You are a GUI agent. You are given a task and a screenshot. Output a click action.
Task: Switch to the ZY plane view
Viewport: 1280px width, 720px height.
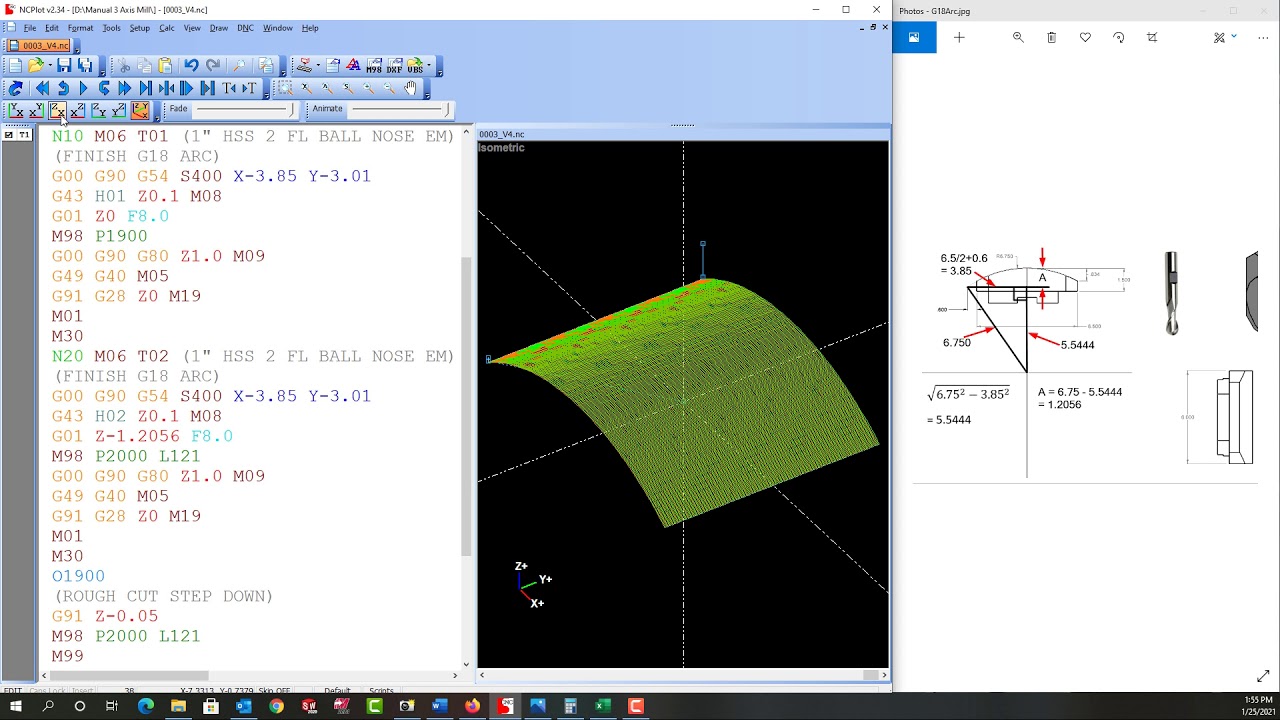(x=98, y=110)
